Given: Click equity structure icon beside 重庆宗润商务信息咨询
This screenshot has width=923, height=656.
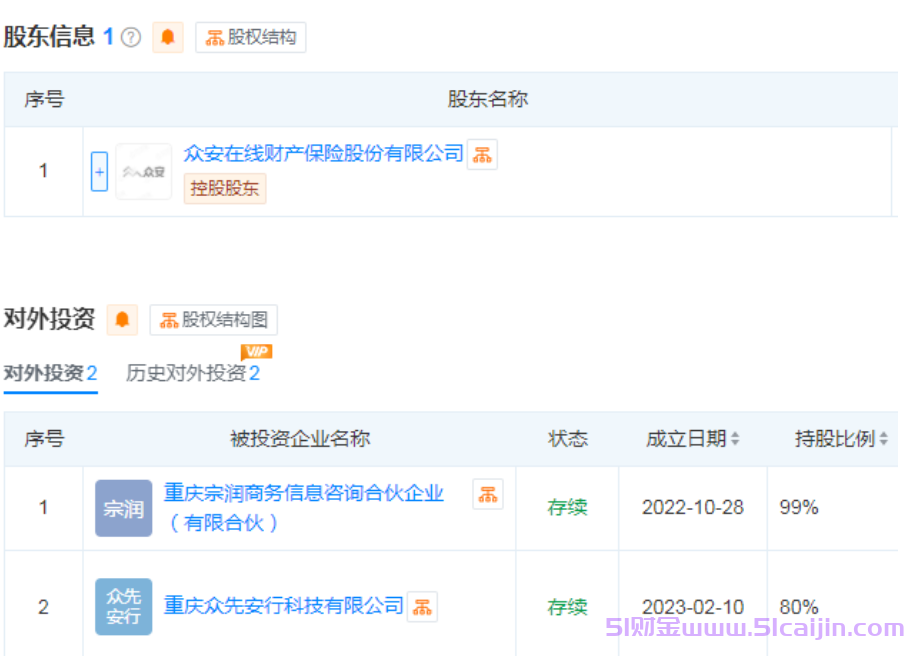Looking at the screenshot, I should click(x=488, y=494).
